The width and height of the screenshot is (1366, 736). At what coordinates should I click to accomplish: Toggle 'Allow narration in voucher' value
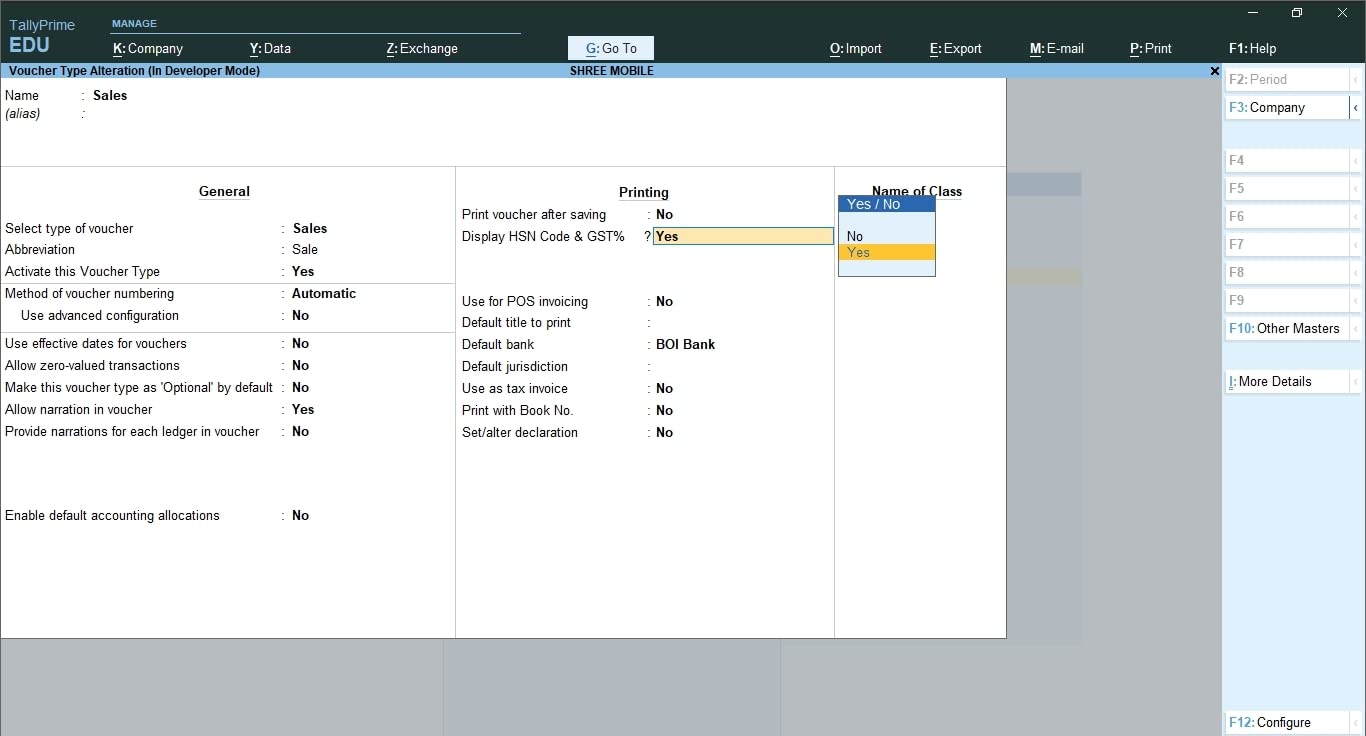[x=303, y=410]
